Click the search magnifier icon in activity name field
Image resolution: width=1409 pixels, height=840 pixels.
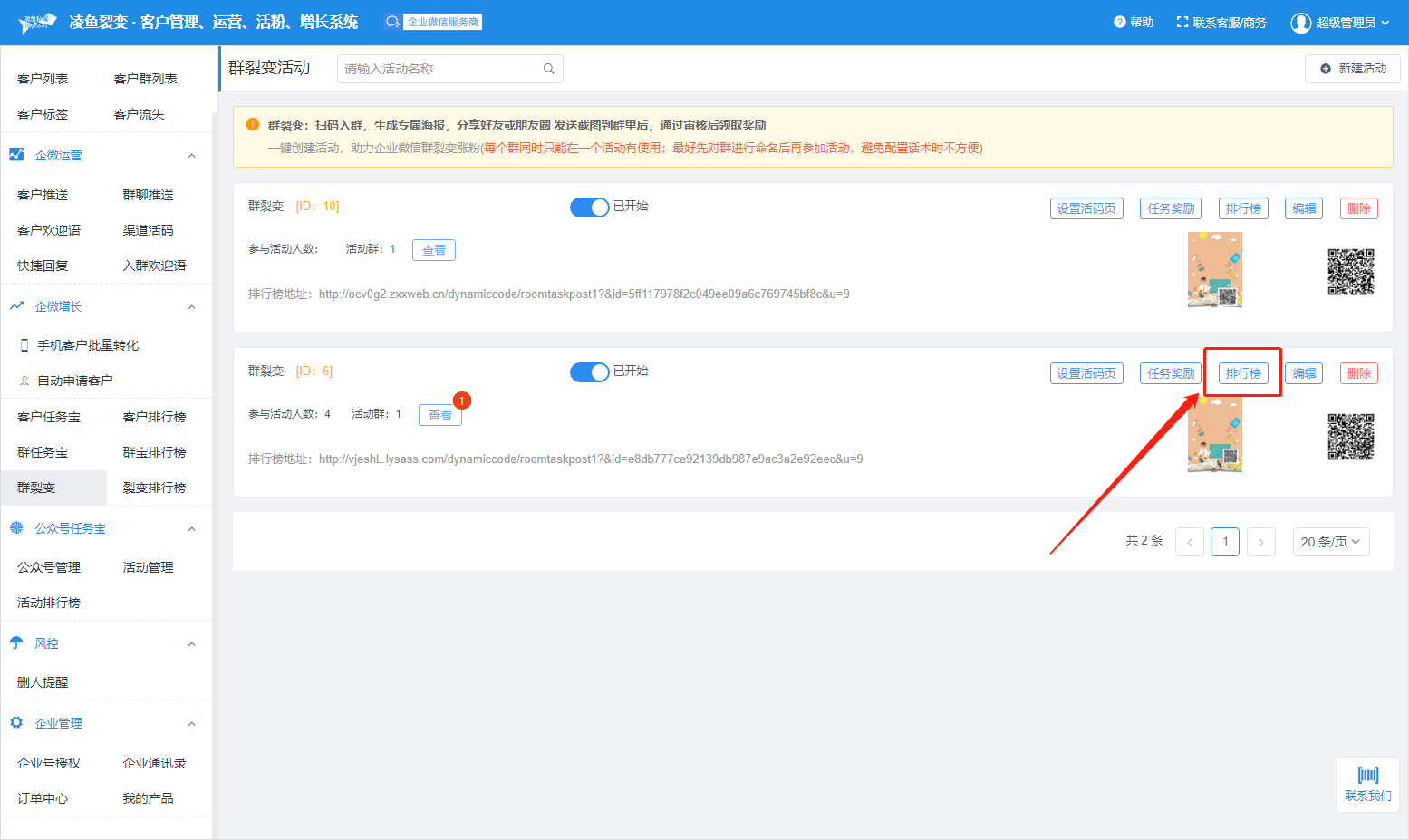(548, 69)
